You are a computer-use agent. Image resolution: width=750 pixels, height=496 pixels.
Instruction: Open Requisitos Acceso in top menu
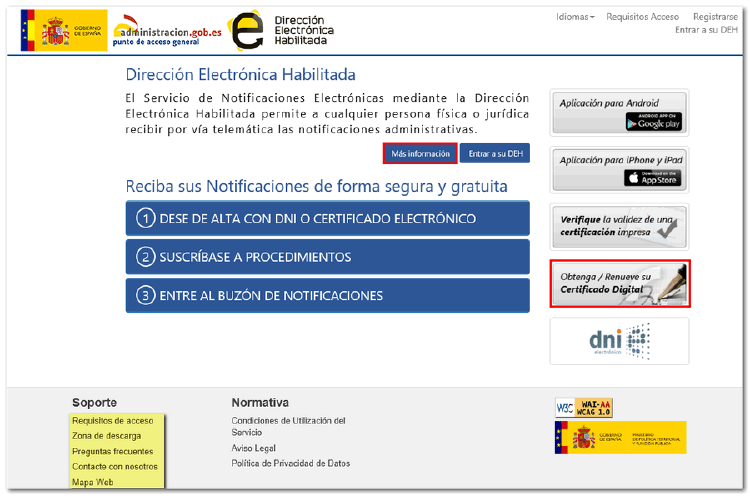click(642, 17)
